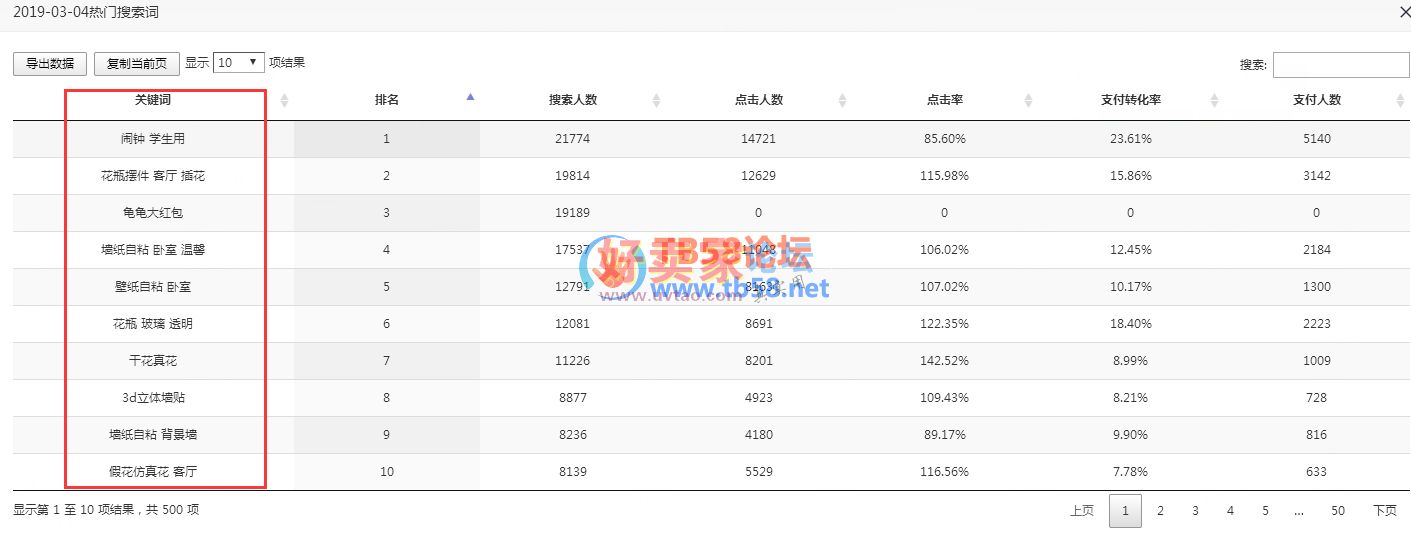Viewport: 1411px width, 536px height.
Task: Jump to page 5
Action: [x=1265, y=511]
